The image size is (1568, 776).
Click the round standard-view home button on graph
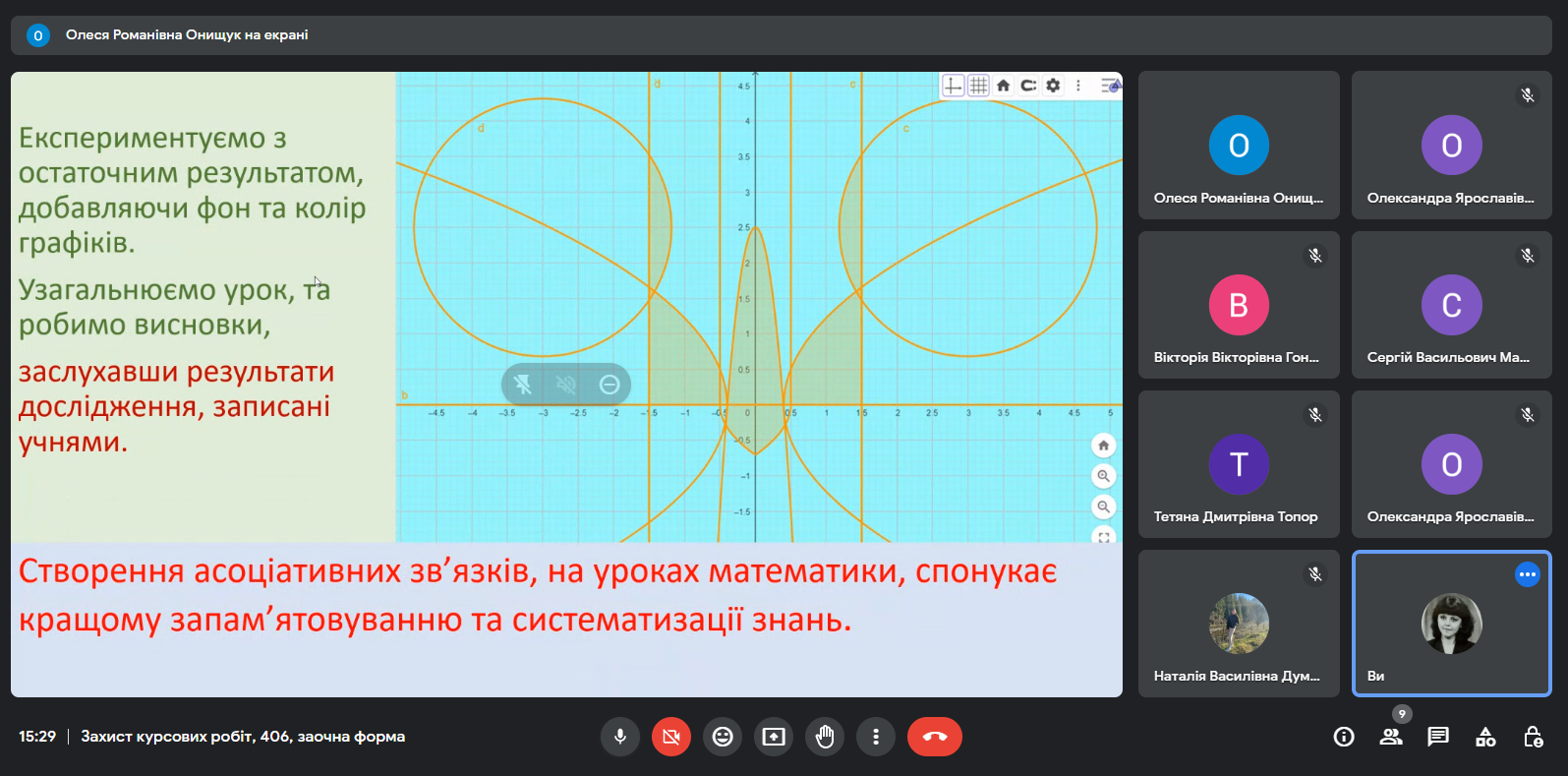pos(1104,446)
